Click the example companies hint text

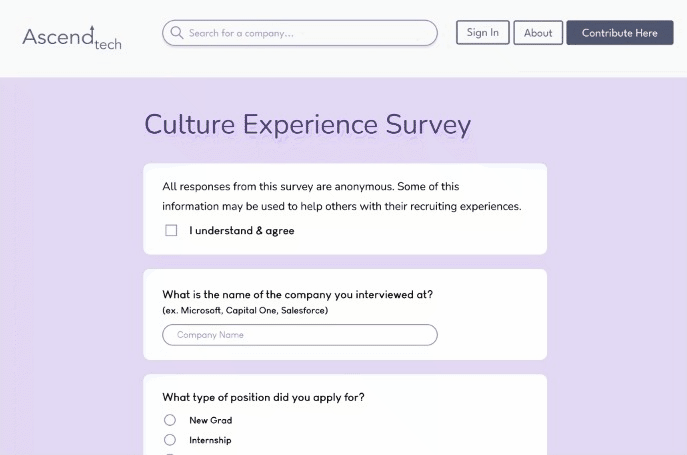coord(245,310)
